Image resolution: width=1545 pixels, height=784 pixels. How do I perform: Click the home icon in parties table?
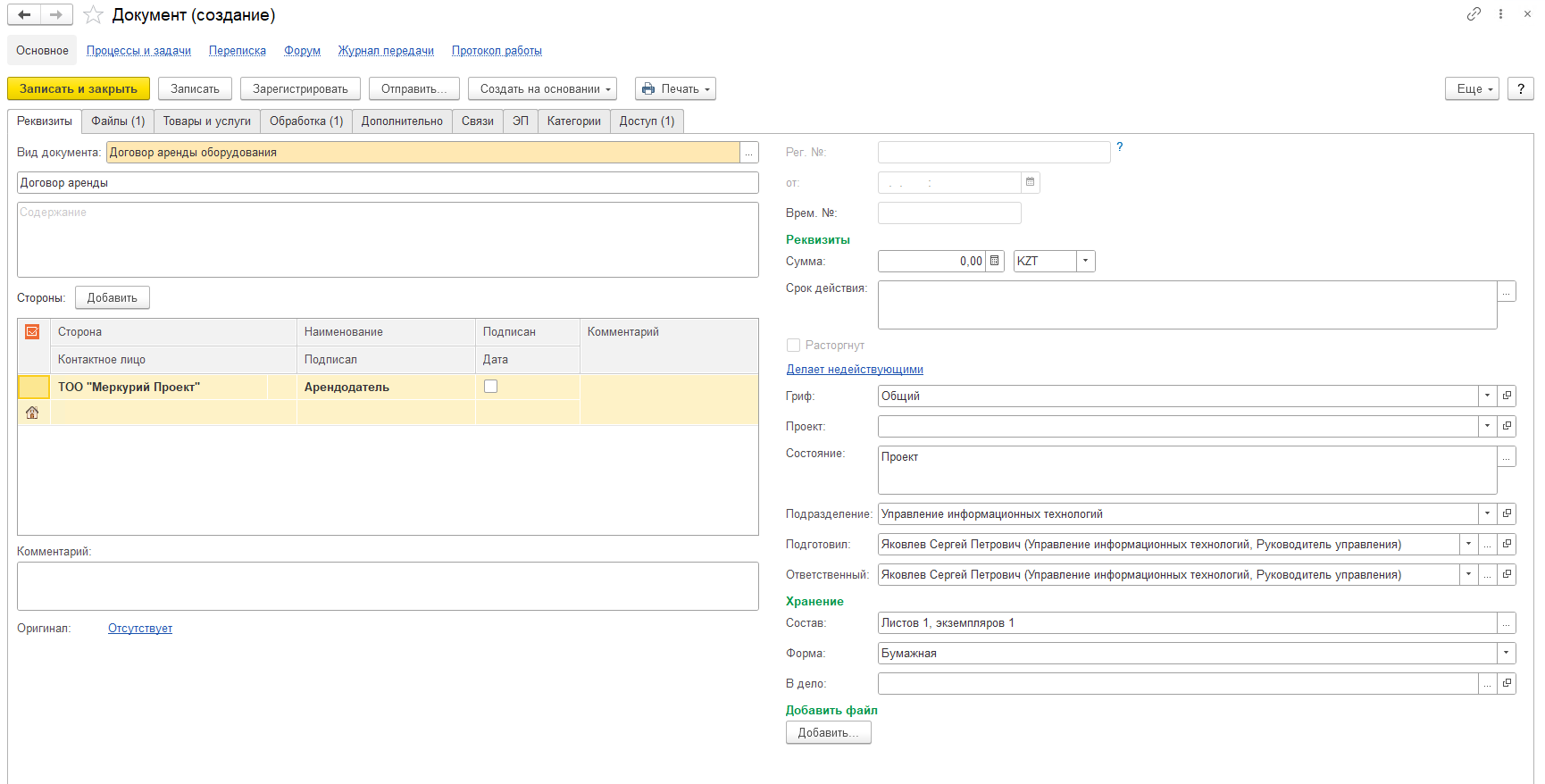click(32, 413)
